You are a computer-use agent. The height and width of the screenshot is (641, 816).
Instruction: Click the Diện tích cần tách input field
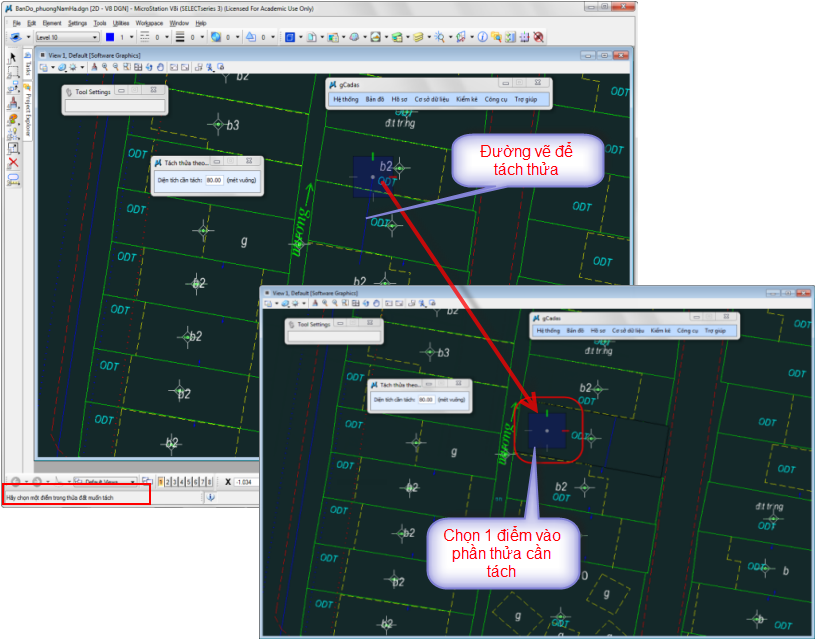(x=213, y=181)
